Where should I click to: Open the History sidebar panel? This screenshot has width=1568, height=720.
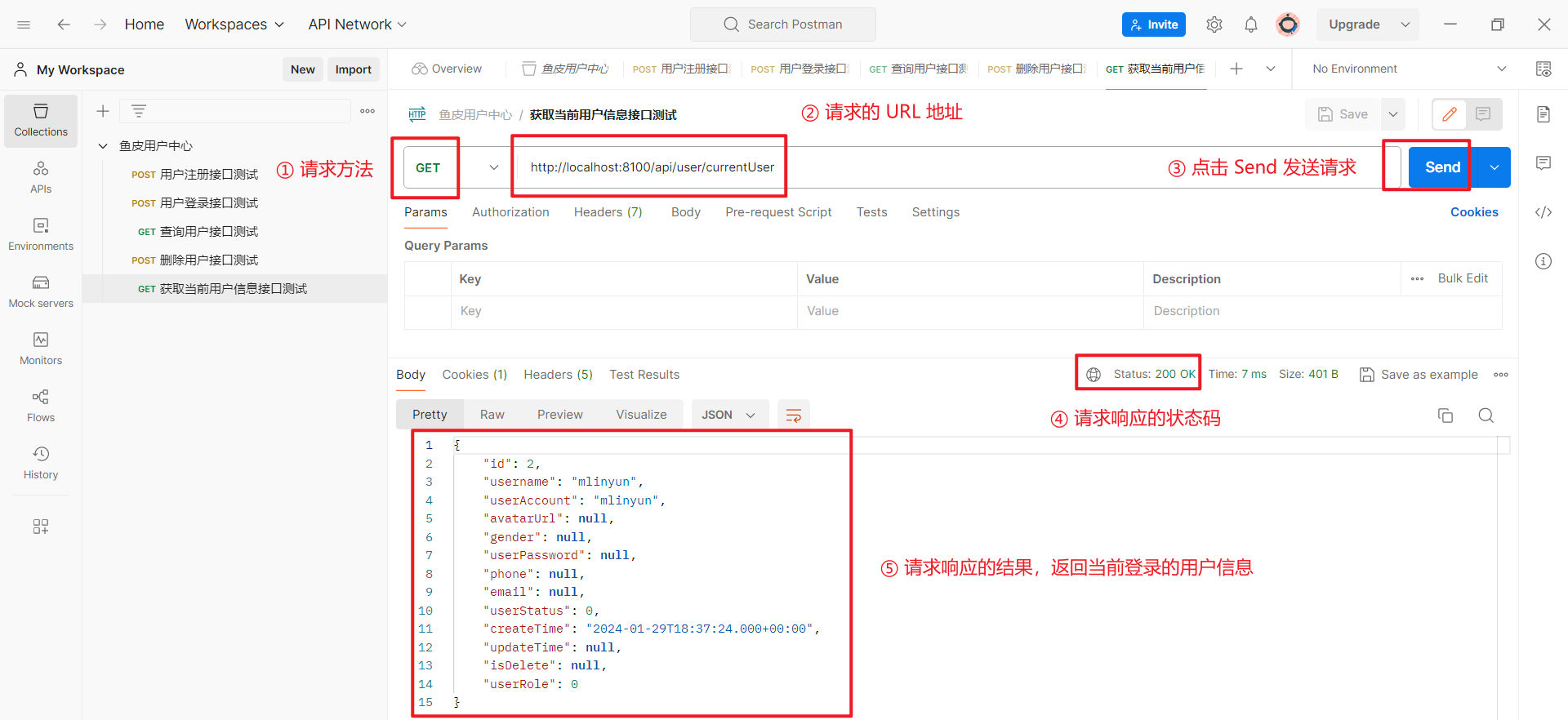41,463
